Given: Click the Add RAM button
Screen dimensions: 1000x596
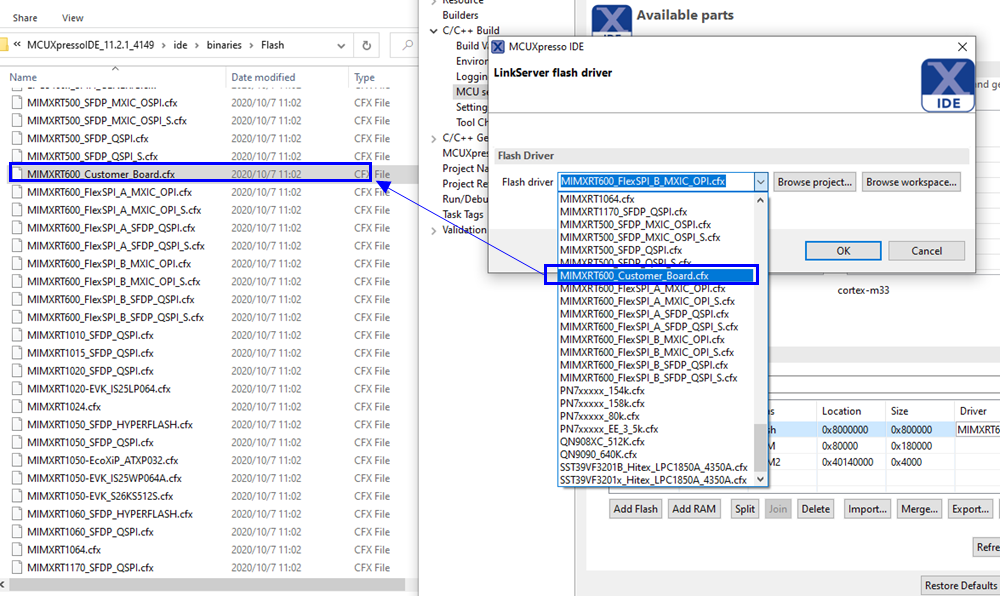Looking at the screenshot, I should coord(694,509).
